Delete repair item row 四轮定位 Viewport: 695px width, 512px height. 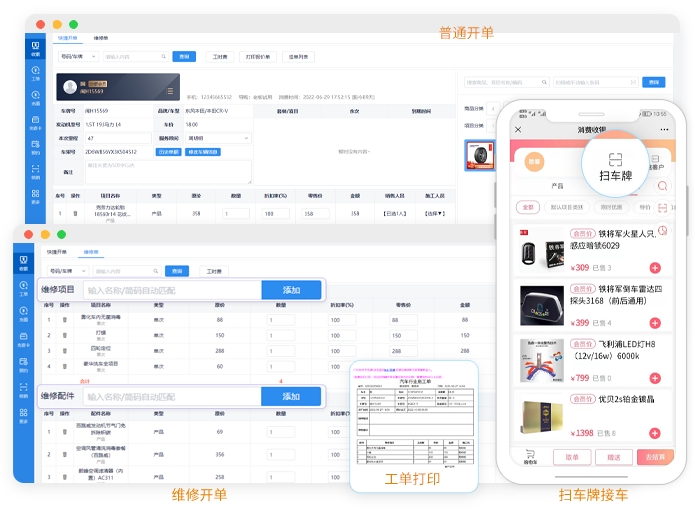pyautogui.click(x=65, y=351)
